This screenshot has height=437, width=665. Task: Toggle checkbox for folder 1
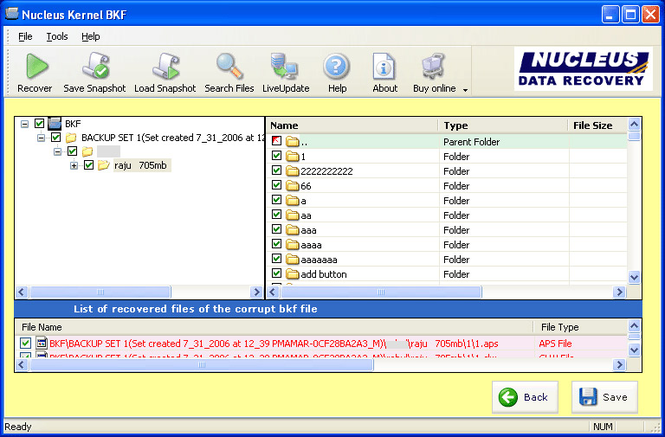click(x=277, y=156)
